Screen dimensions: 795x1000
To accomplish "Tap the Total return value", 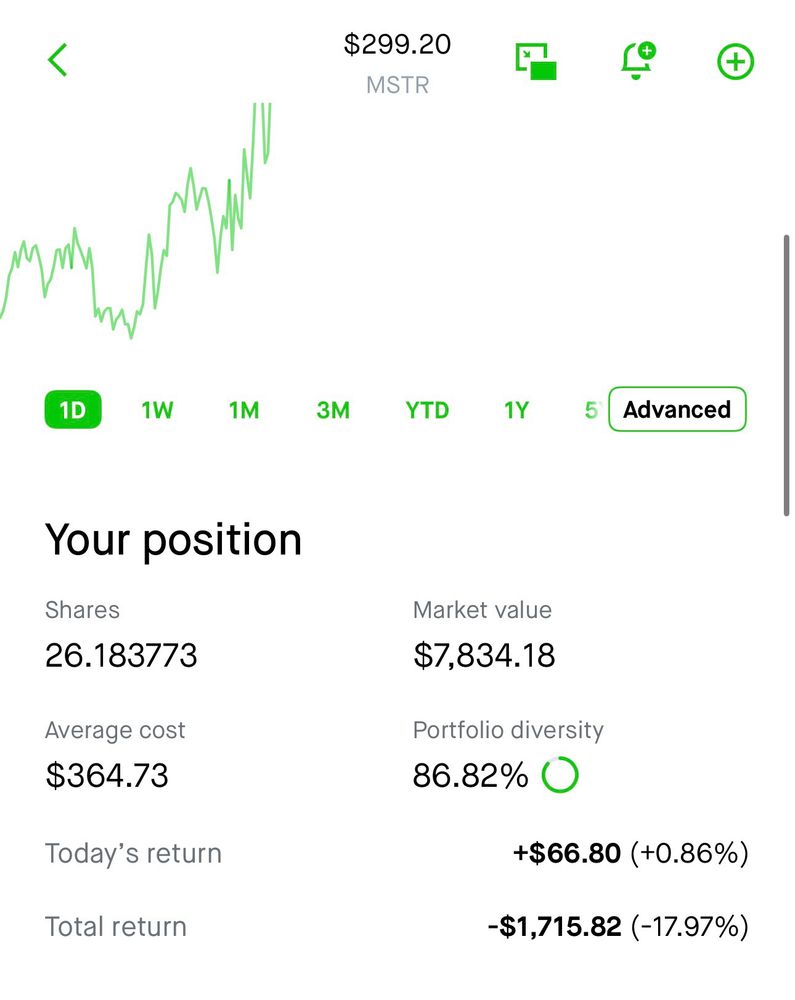I will [x=617, y=927].
